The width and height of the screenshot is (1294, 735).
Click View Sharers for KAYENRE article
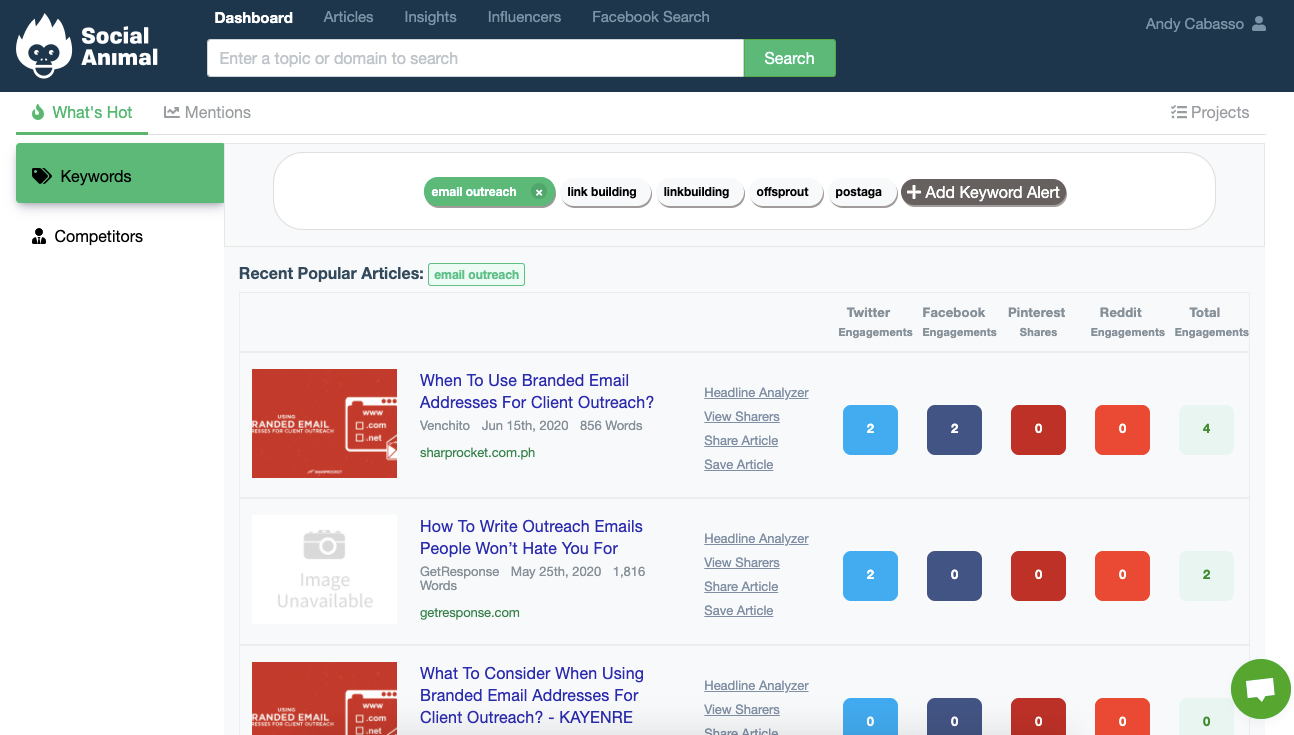click(742, 709)
